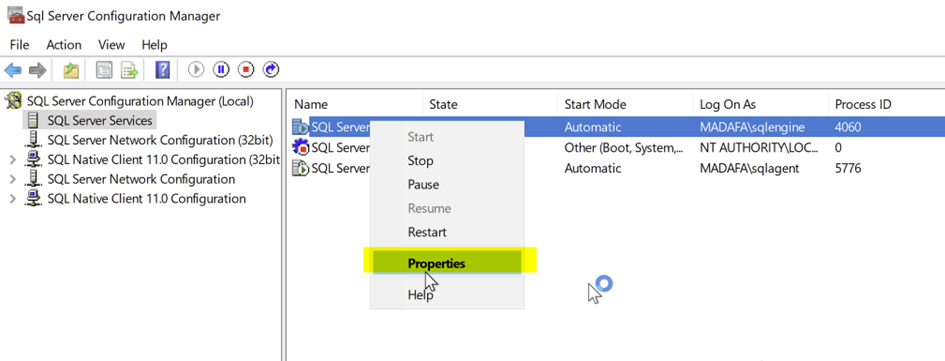Open the View menu
Image resolution: width=945 pixels, height=361 pixels.
(111, 45)
